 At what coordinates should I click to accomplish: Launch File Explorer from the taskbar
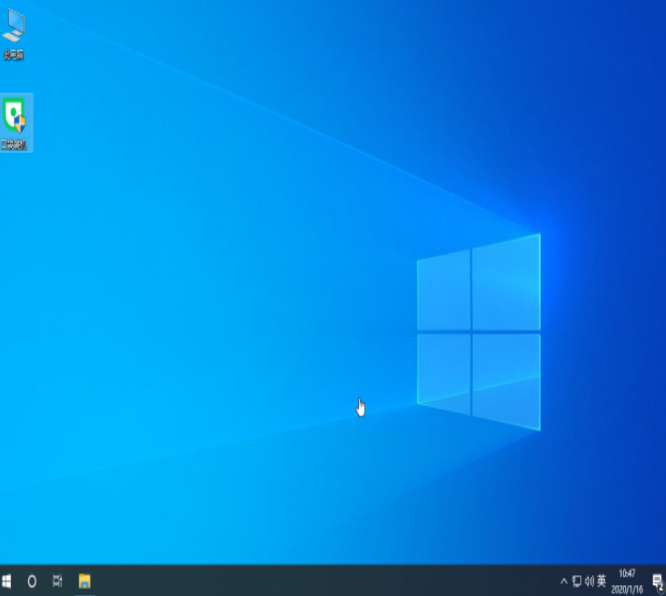85,581
